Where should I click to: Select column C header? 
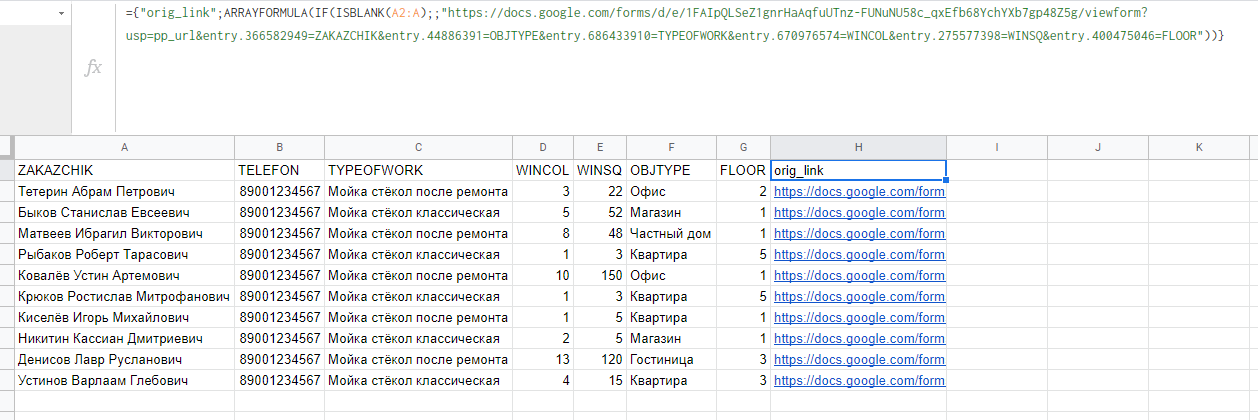point(418,147)
